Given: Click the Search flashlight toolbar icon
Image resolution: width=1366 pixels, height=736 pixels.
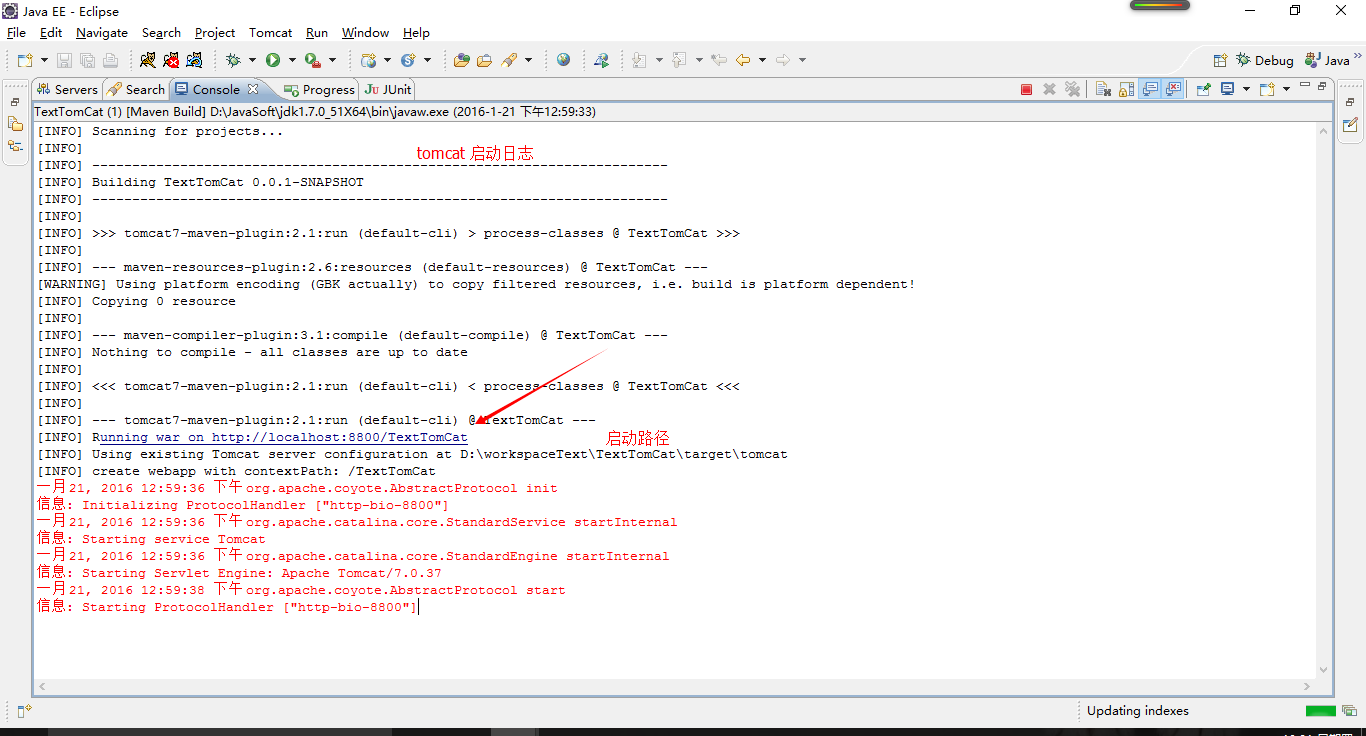Looking at the screenshot, I should (509, 60).
